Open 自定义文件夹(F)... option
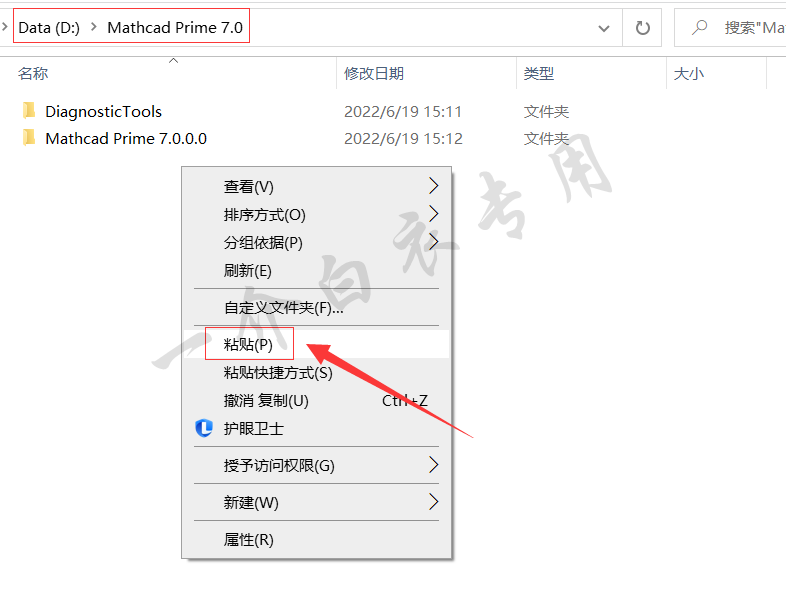The width and height of the screenshot is (786, 589). [x=316, y=307]
